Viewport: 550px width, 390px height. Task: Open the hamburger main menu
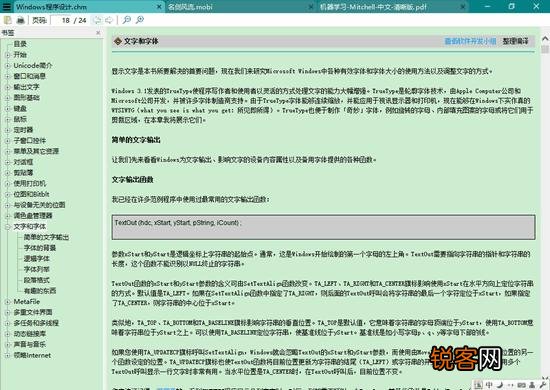[x=7, y=6]
